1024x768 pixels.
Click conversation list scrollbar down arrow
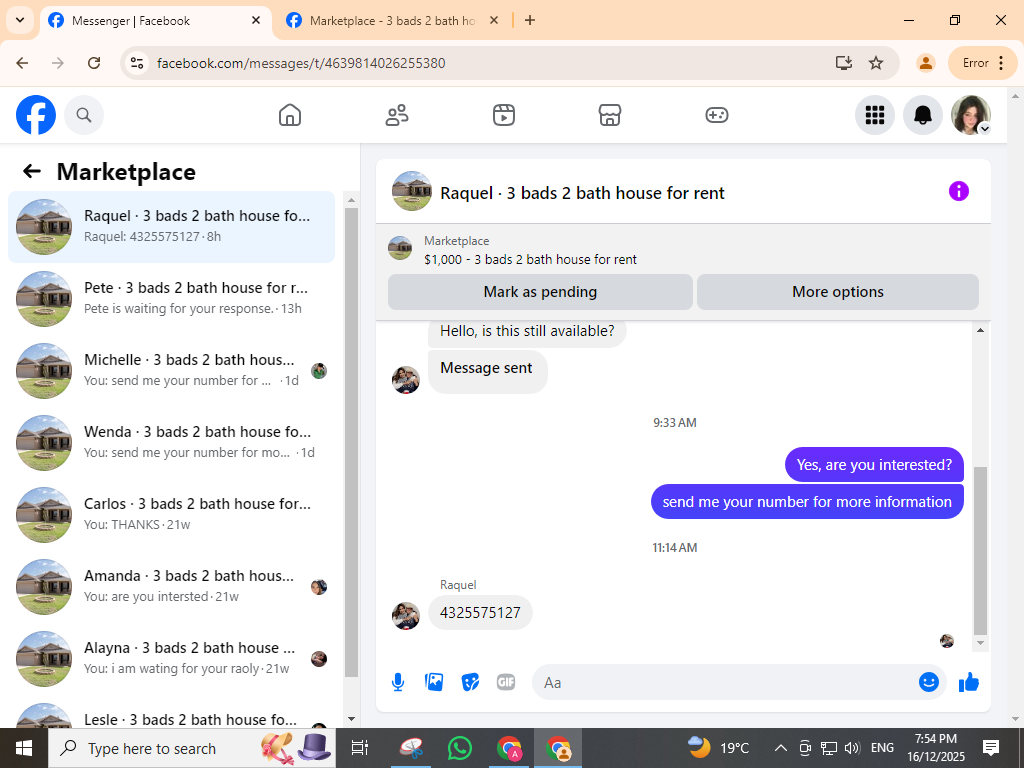(351, 719)
